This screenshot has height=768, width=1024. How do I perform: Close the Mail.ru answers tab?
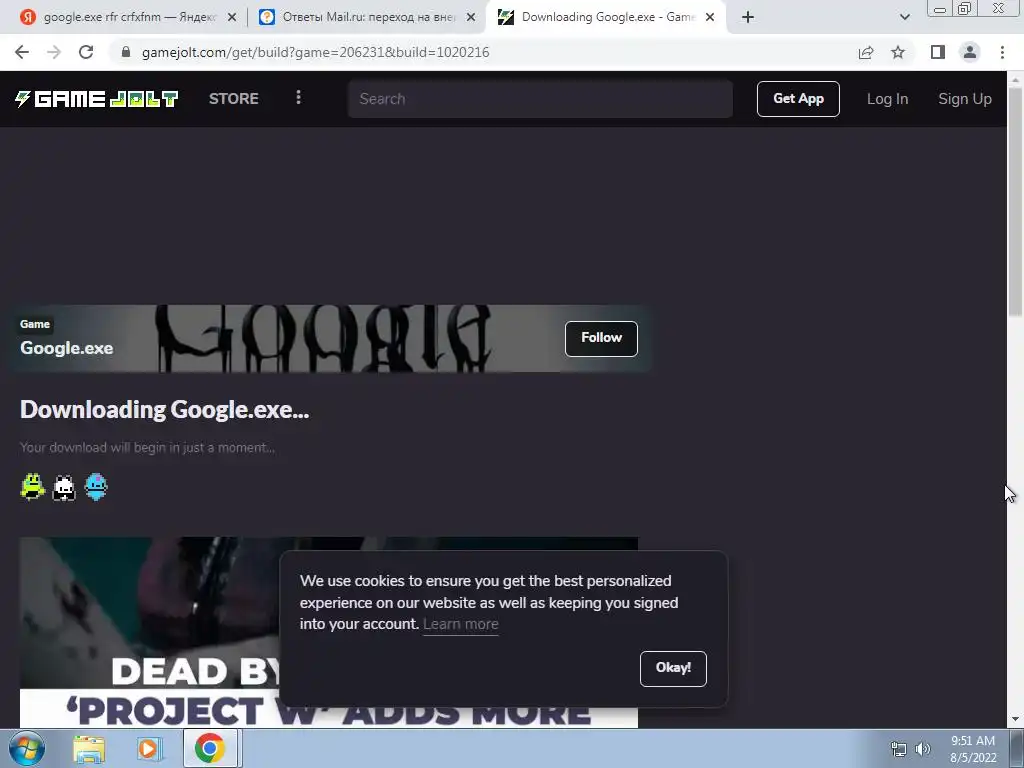click(471, 18)
